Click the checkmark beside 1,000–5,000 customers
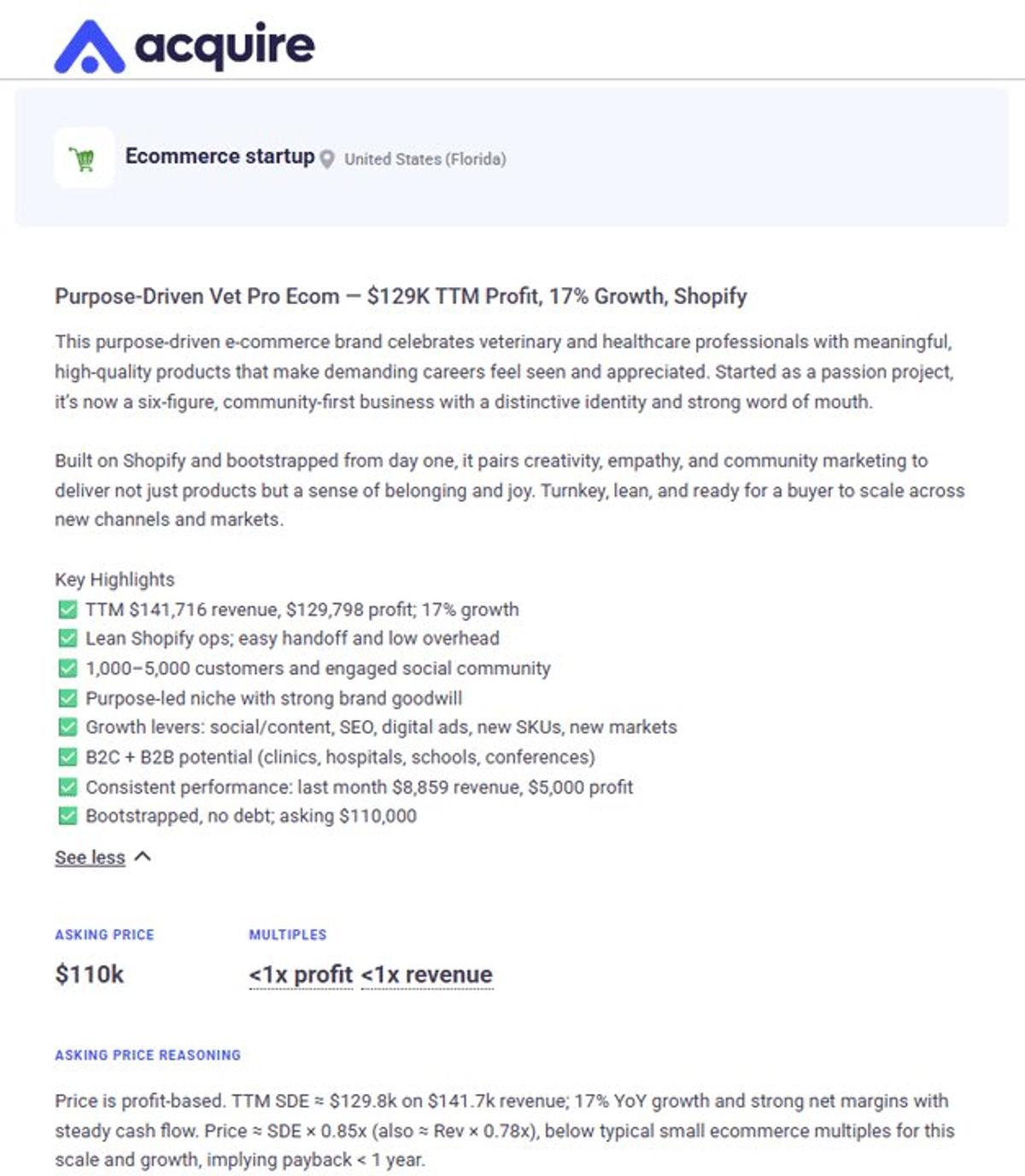Screen dimensions: 1025x1176 pos(67,669)
